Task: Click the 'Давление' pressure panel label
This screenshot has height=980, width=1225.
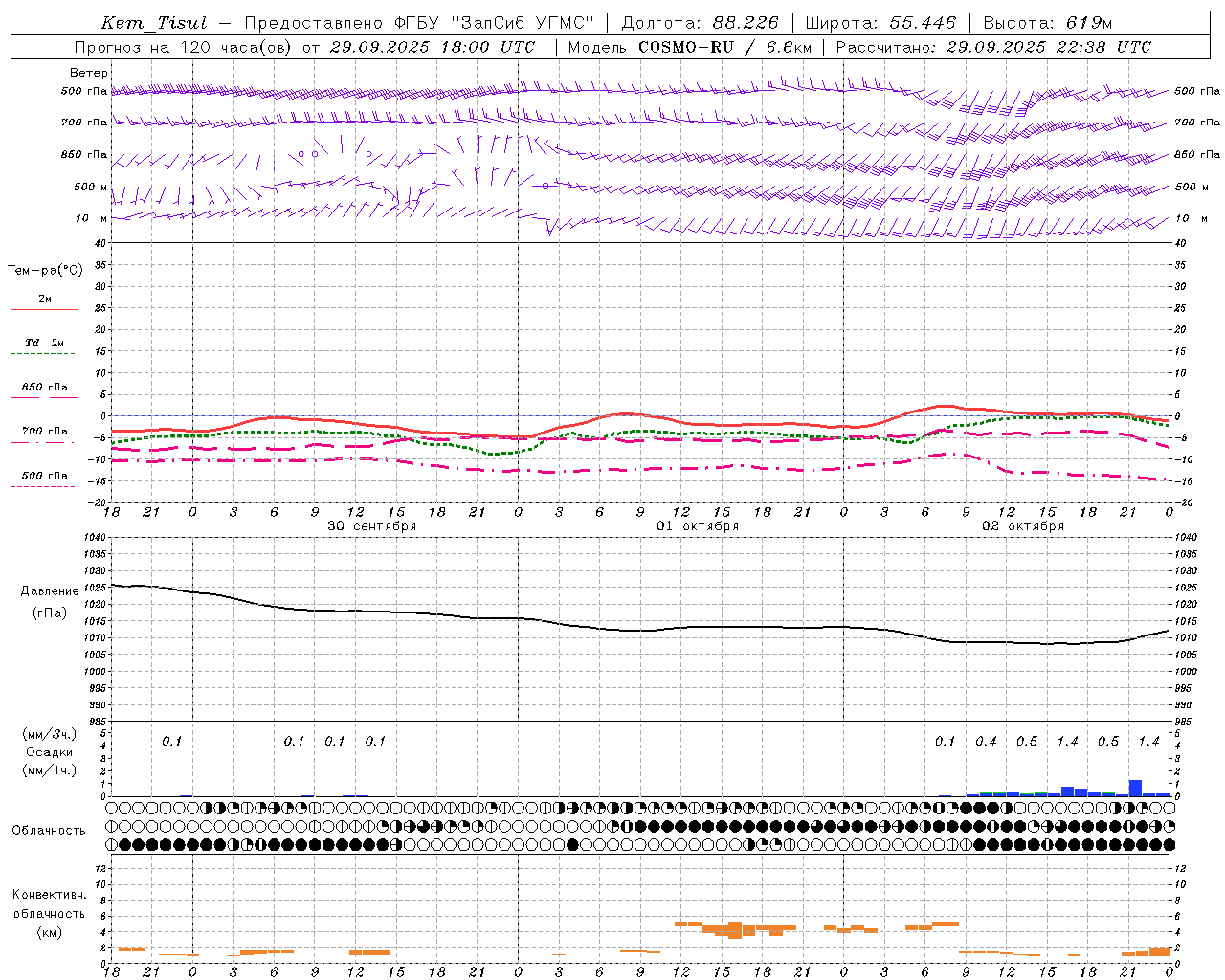Action: click(x=50, y=591)
